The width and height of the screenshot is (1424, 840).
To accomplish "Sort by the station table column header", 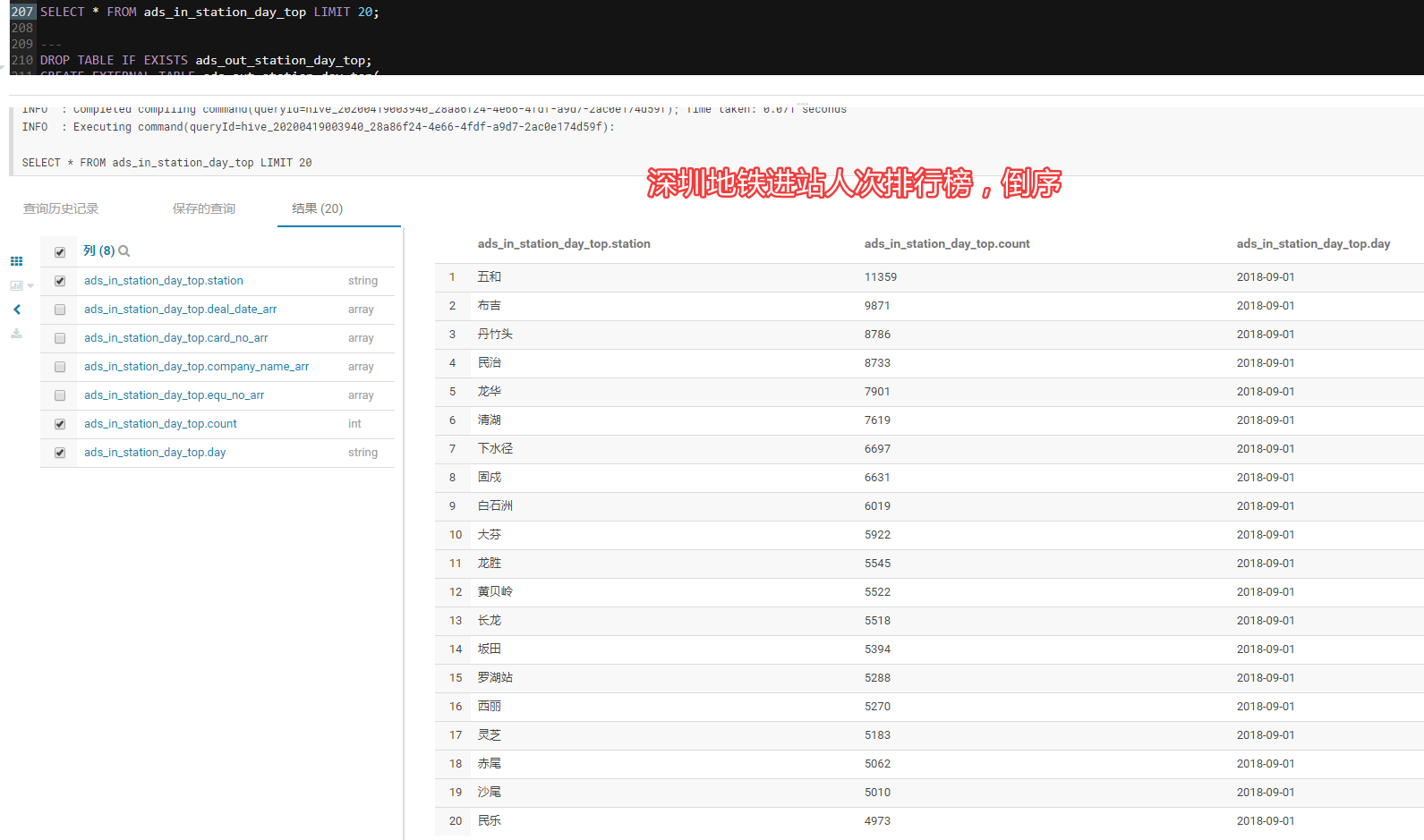I will click(x=564, y=243).
